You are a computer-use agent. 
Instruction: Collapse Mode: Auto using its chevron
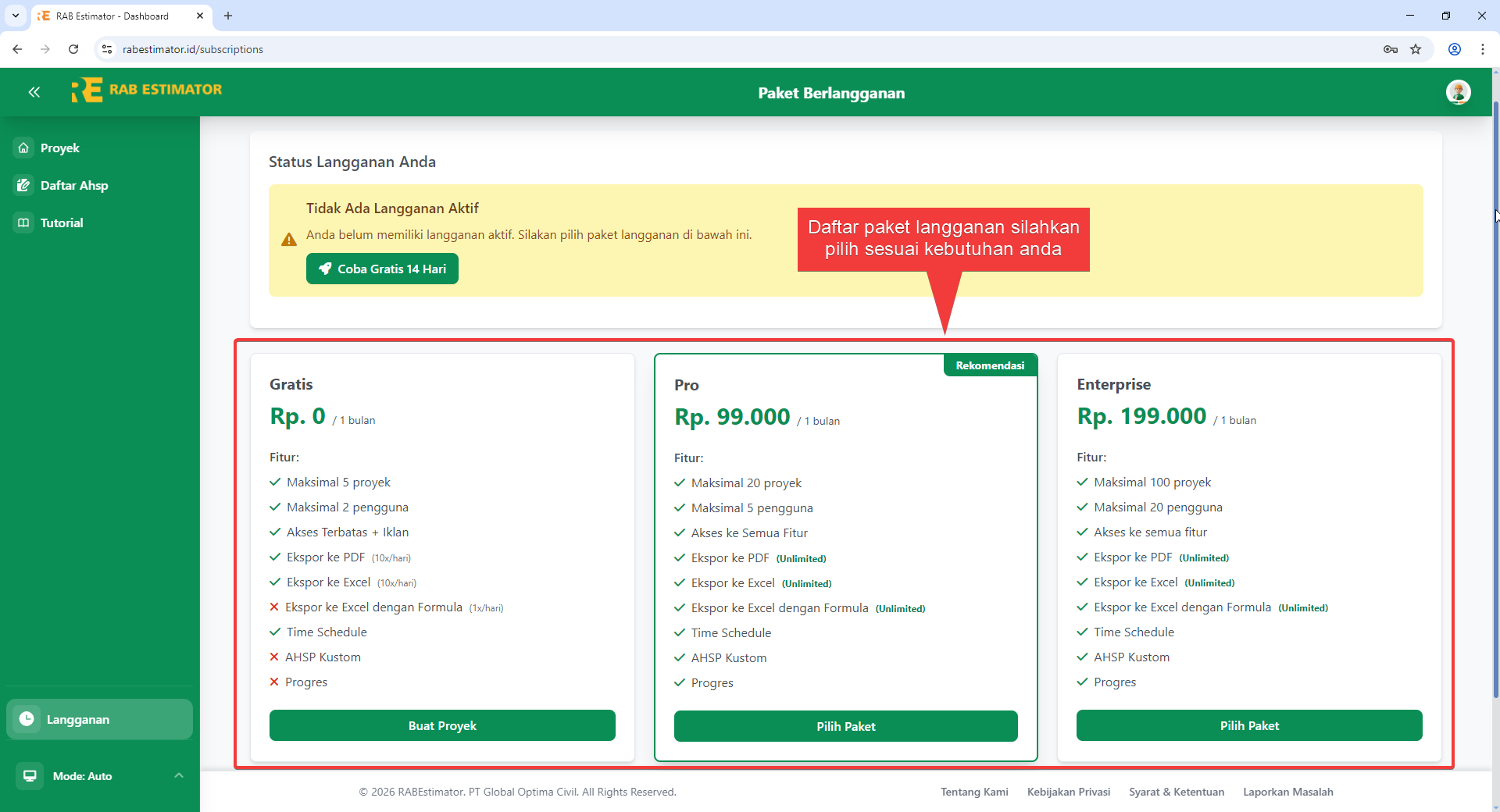(x=179, y=775)
